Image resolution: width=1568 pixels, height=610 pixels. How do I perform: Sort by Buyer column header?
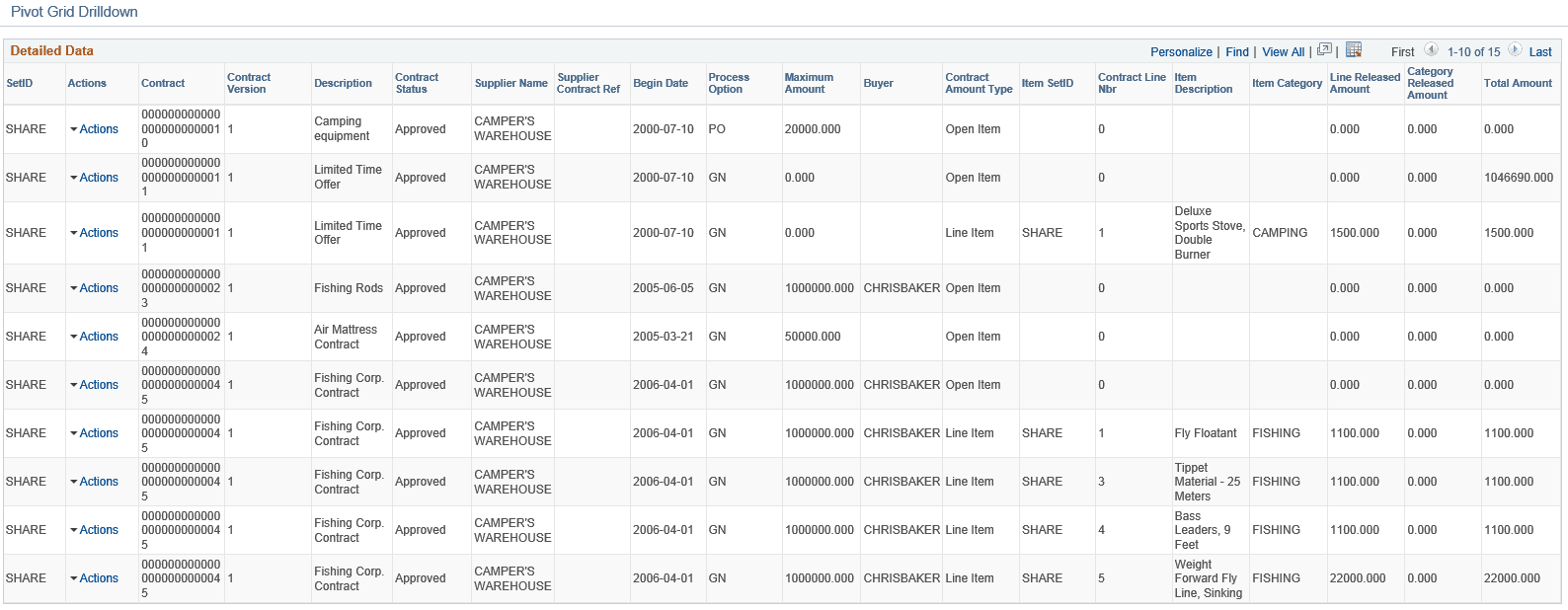[x=879, y=83]
